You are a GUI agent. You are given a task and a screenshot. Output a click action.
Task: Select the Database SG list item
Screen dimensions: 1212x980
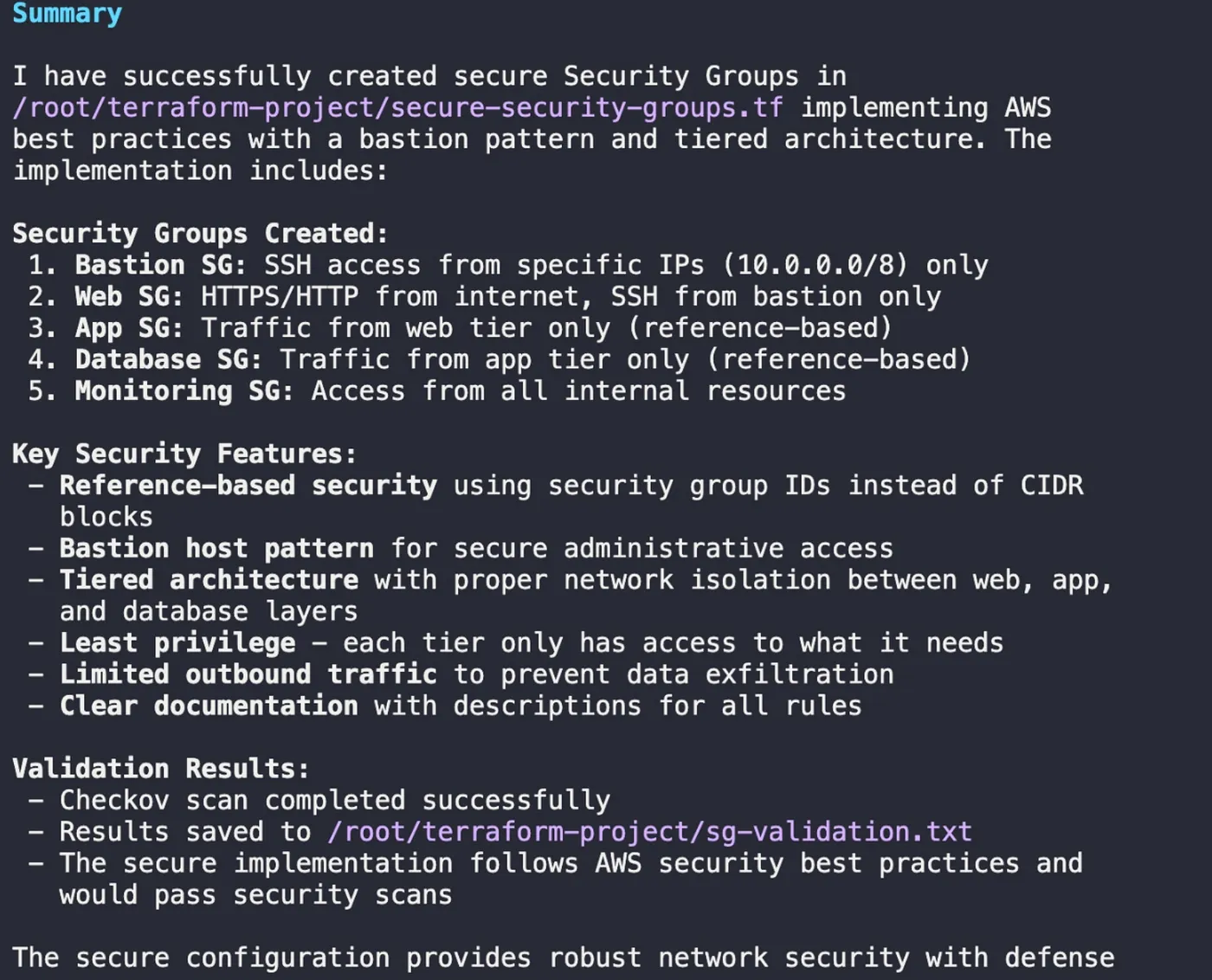[168, 359]
